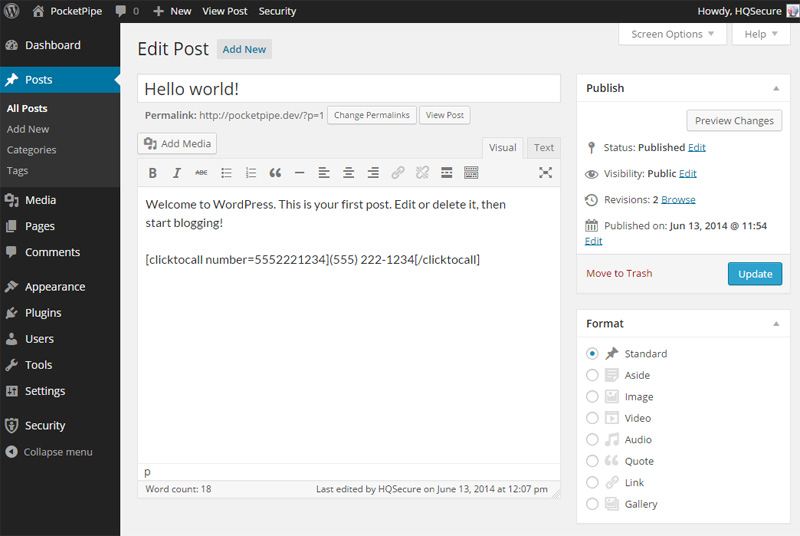Center align the text

348,173
